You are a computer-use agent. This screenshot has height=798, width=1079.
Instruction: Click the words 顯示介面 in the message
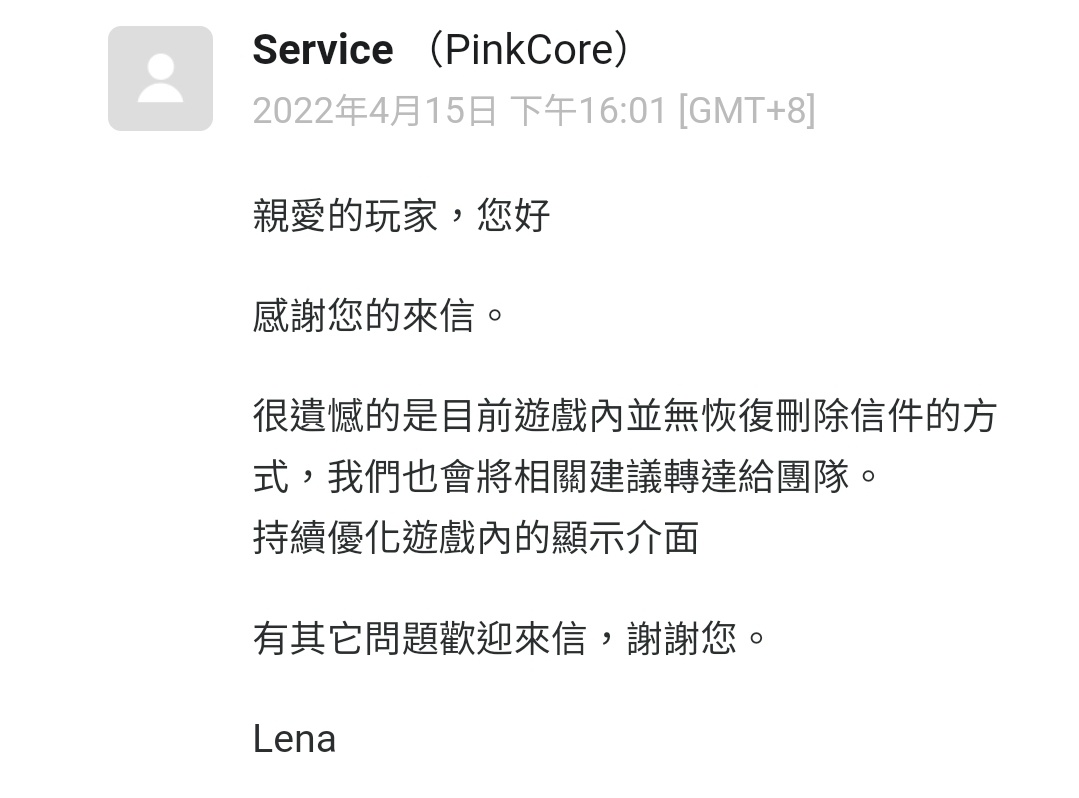[x=626, y=537]
